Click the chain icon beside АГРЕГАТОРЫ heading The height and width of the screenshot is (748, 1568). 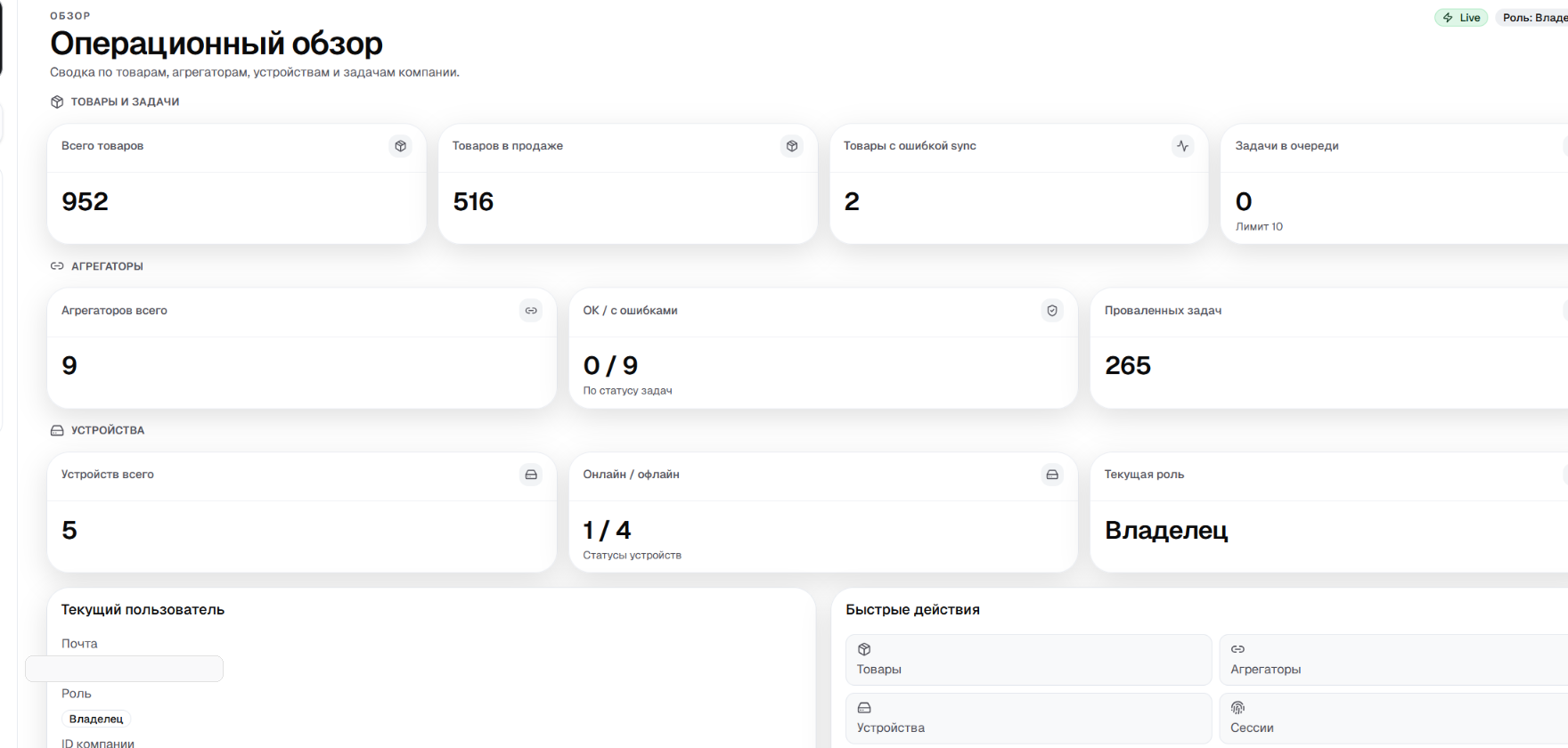point(57,266)
